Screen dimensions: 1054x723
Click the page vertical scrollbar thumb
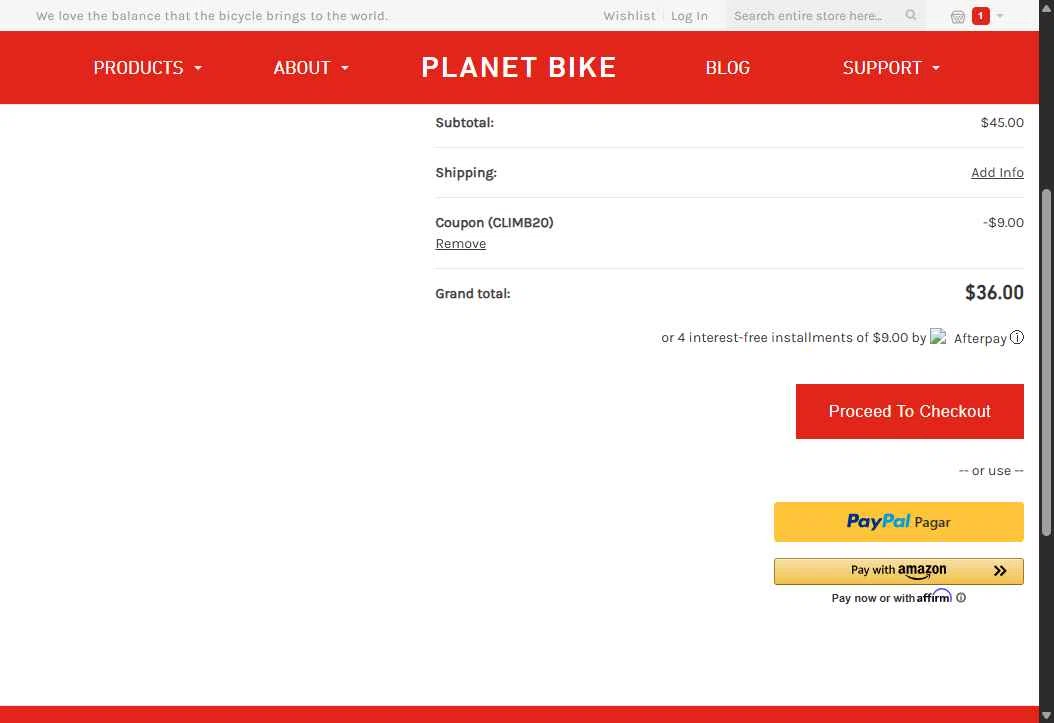point(1046,363)
